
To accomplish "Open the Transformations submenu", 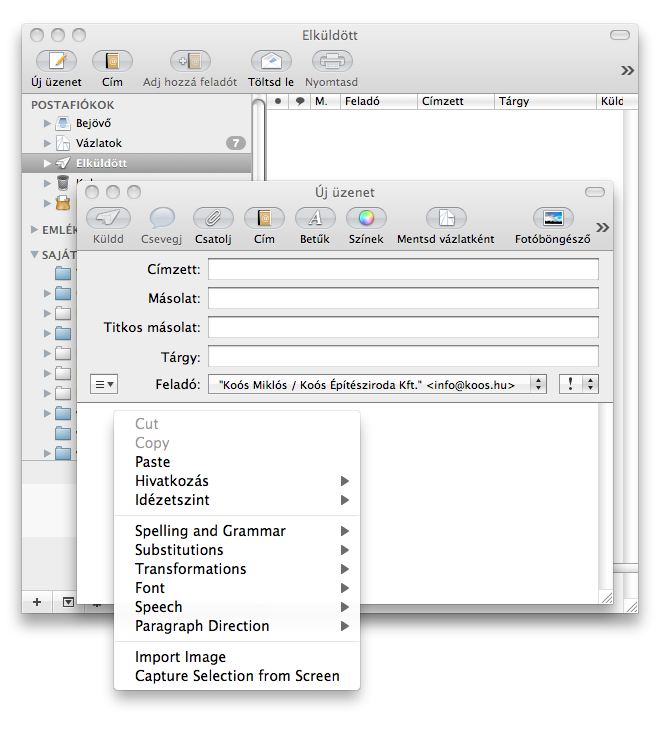I will [237, 569].
